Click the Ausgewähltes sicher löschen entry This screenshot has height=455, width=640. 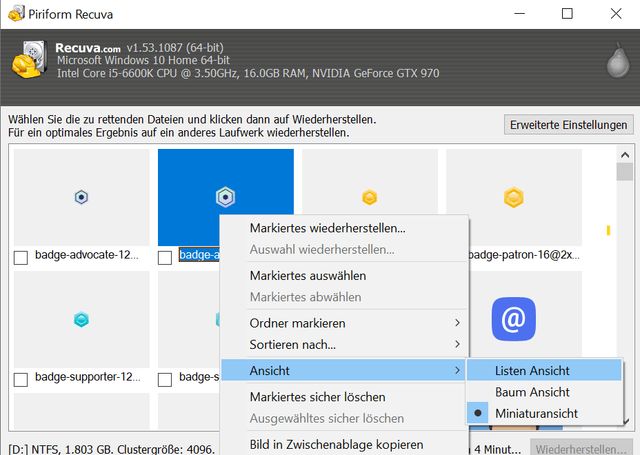pyautogui.click(x=343, y=419)
